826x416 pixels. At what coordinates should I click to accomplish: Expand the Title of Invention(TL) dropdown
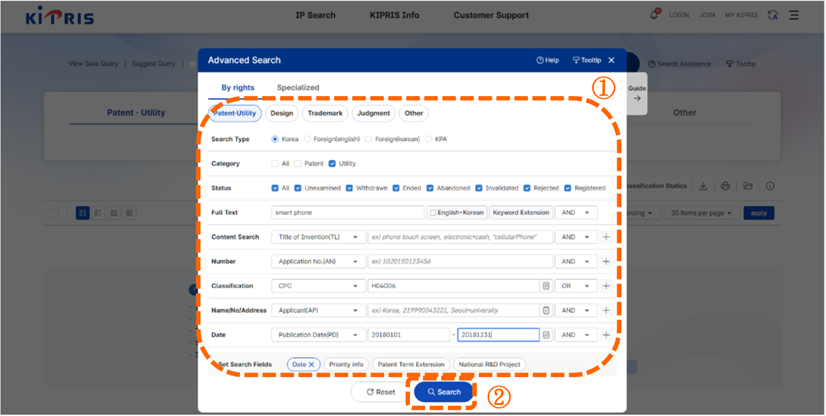(x=316, y=237)
